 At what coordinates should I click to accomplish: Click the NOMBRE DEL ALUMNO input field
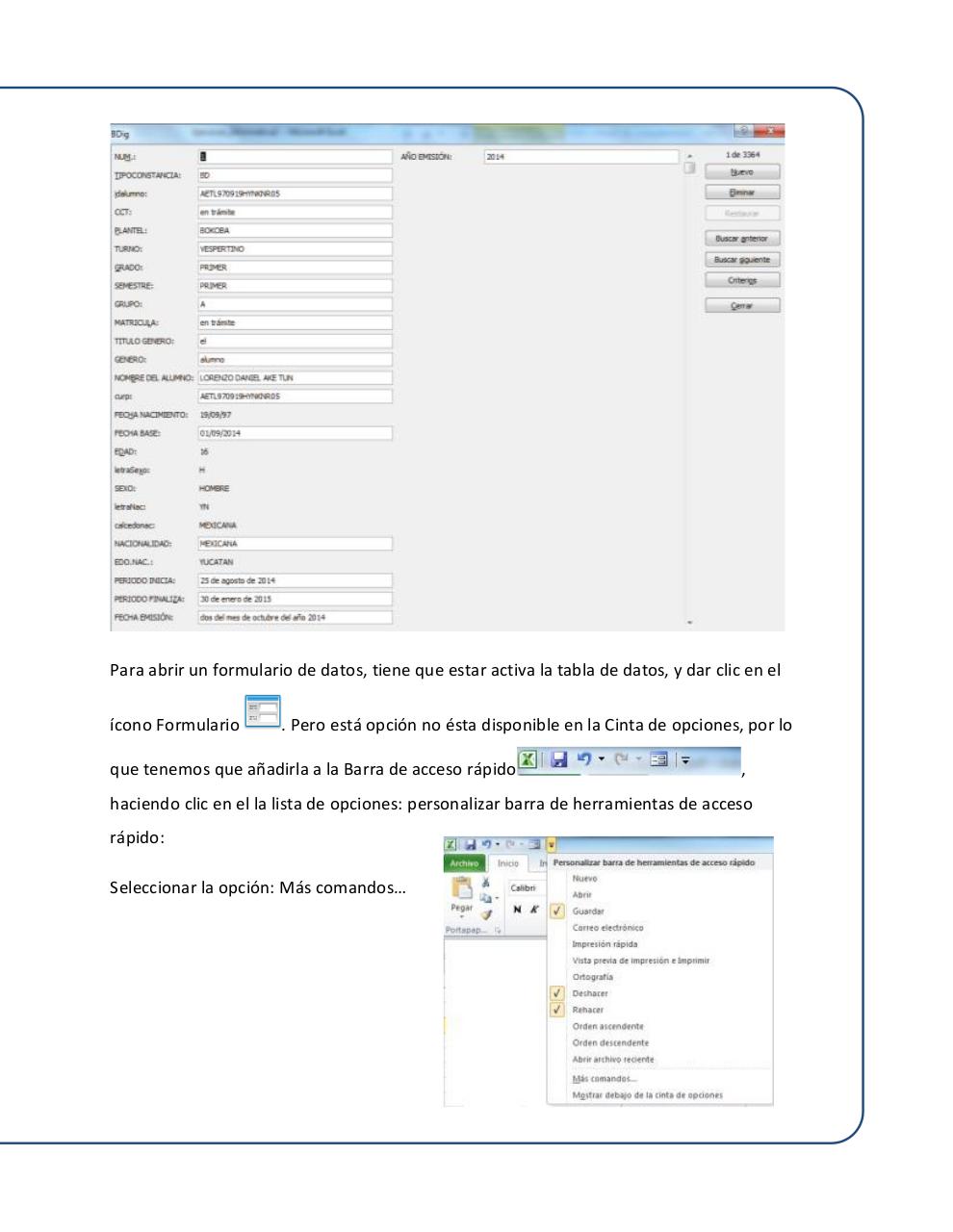[296, 377]
